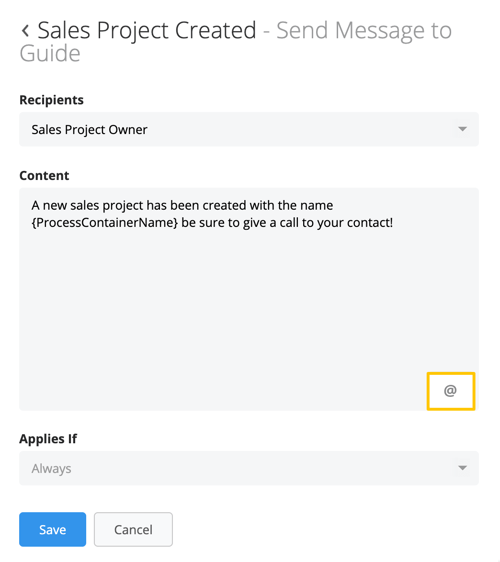
Task: Expand the Applies If dropdown arrow
Action: click(x=462, y=468)
